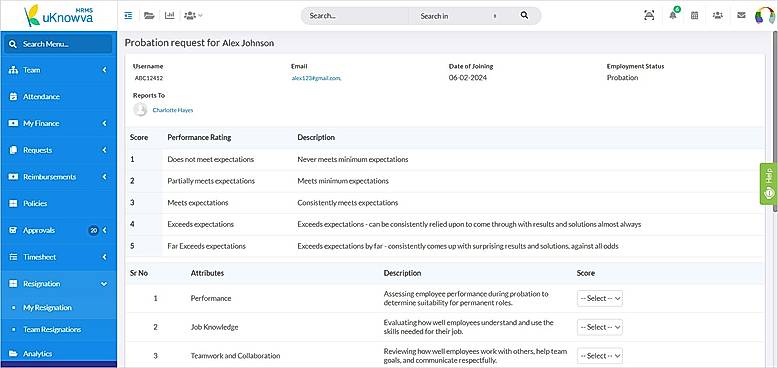The width and height of the screenshot is (778, 368).
Task: Open the Analytics menu item
Action: point(59,354)
